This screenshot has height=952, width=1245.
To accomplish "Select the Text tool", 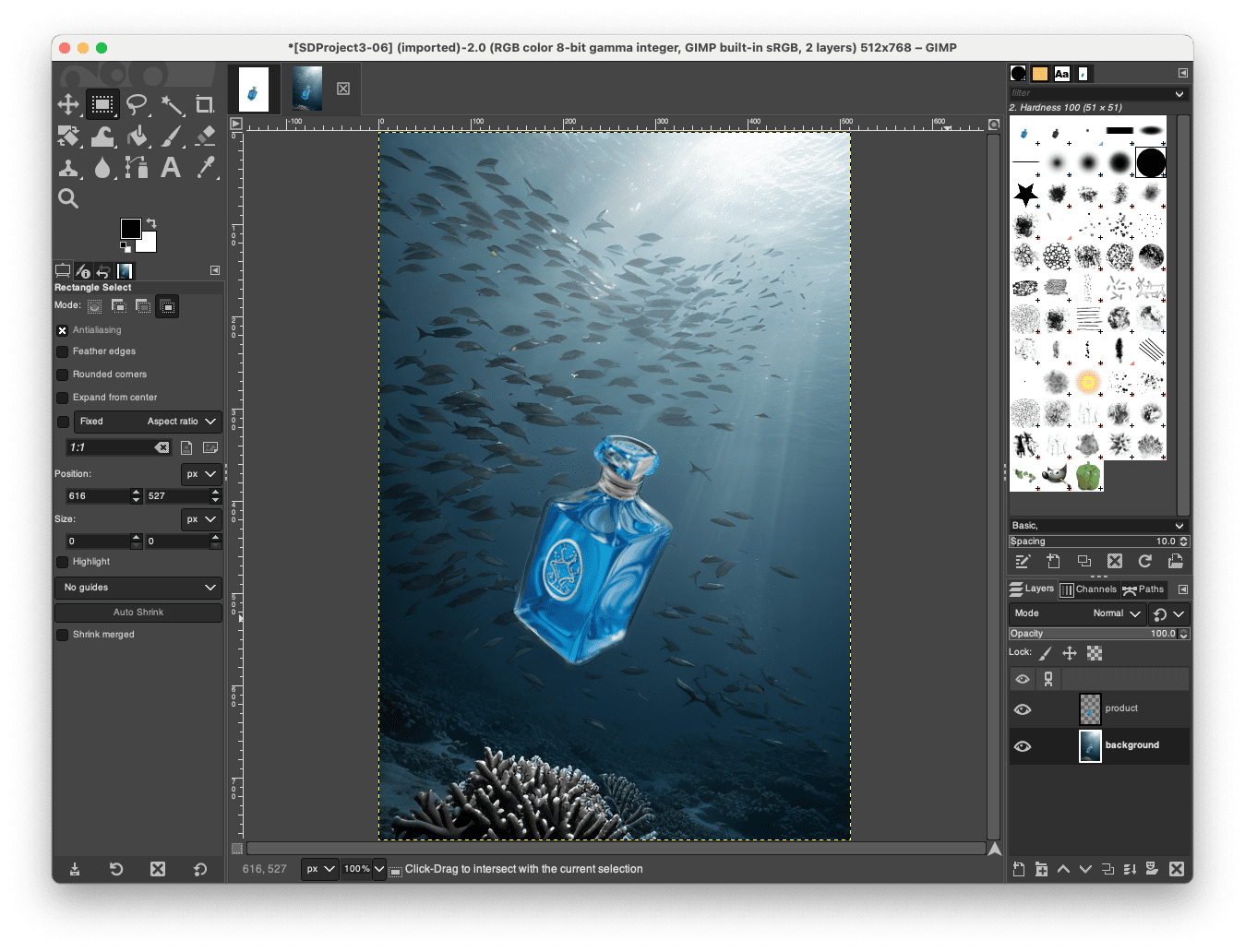I will tap(171, 168).
